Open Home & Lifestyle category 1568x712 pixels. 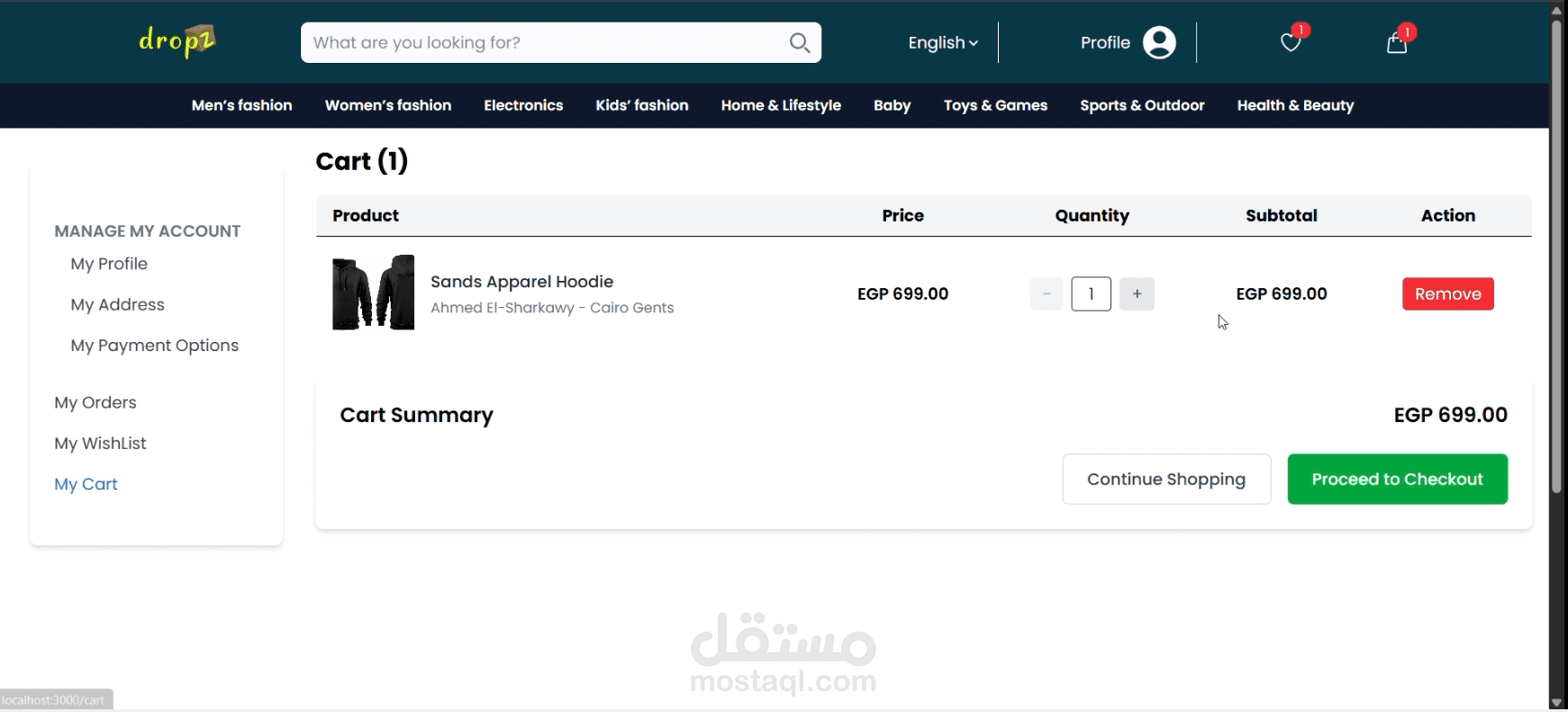[781, 105]
